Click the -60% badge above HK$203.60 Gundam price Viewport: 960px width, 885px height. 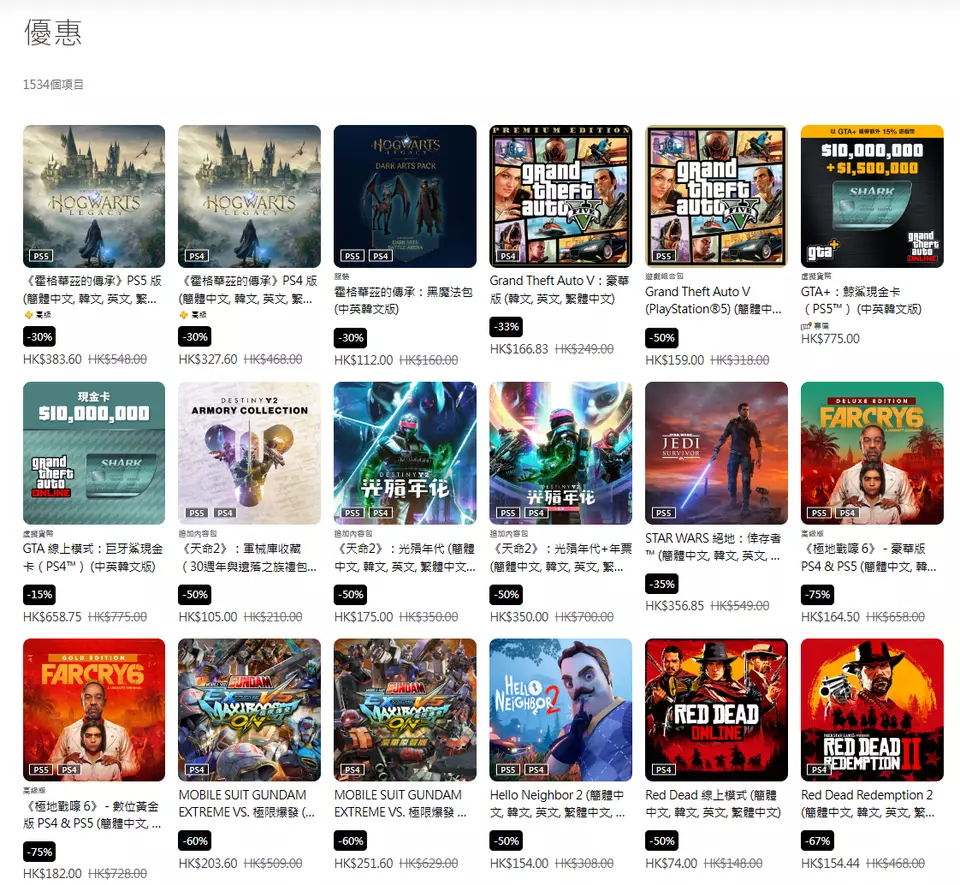196,841
